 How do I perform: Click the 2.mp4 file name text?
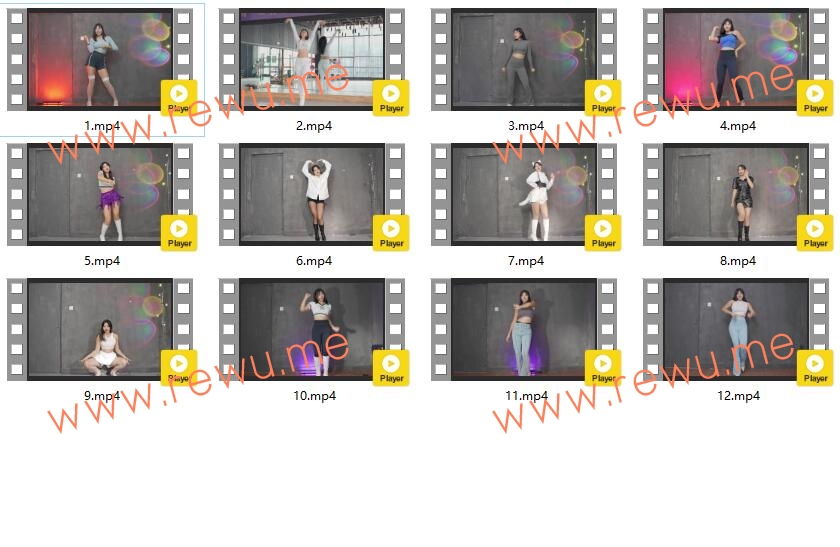(x=314, y=126)
